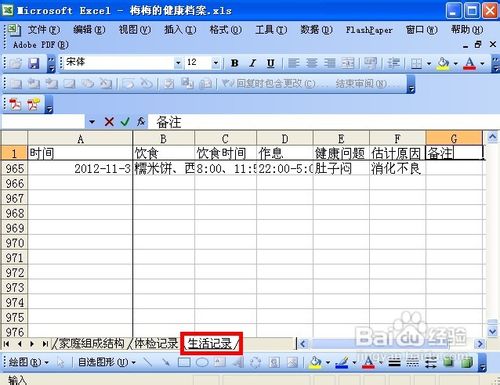The height and width of the screenshot is (385, 500).
Task: Click the Borders icon
Action: (x=416, y=63)
